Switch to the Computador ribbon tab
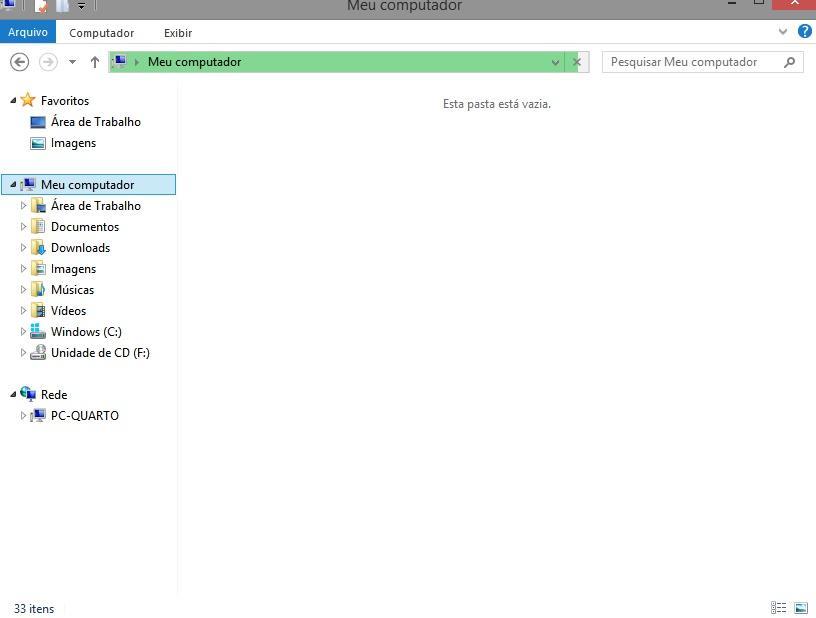 [x=101, y=33]
